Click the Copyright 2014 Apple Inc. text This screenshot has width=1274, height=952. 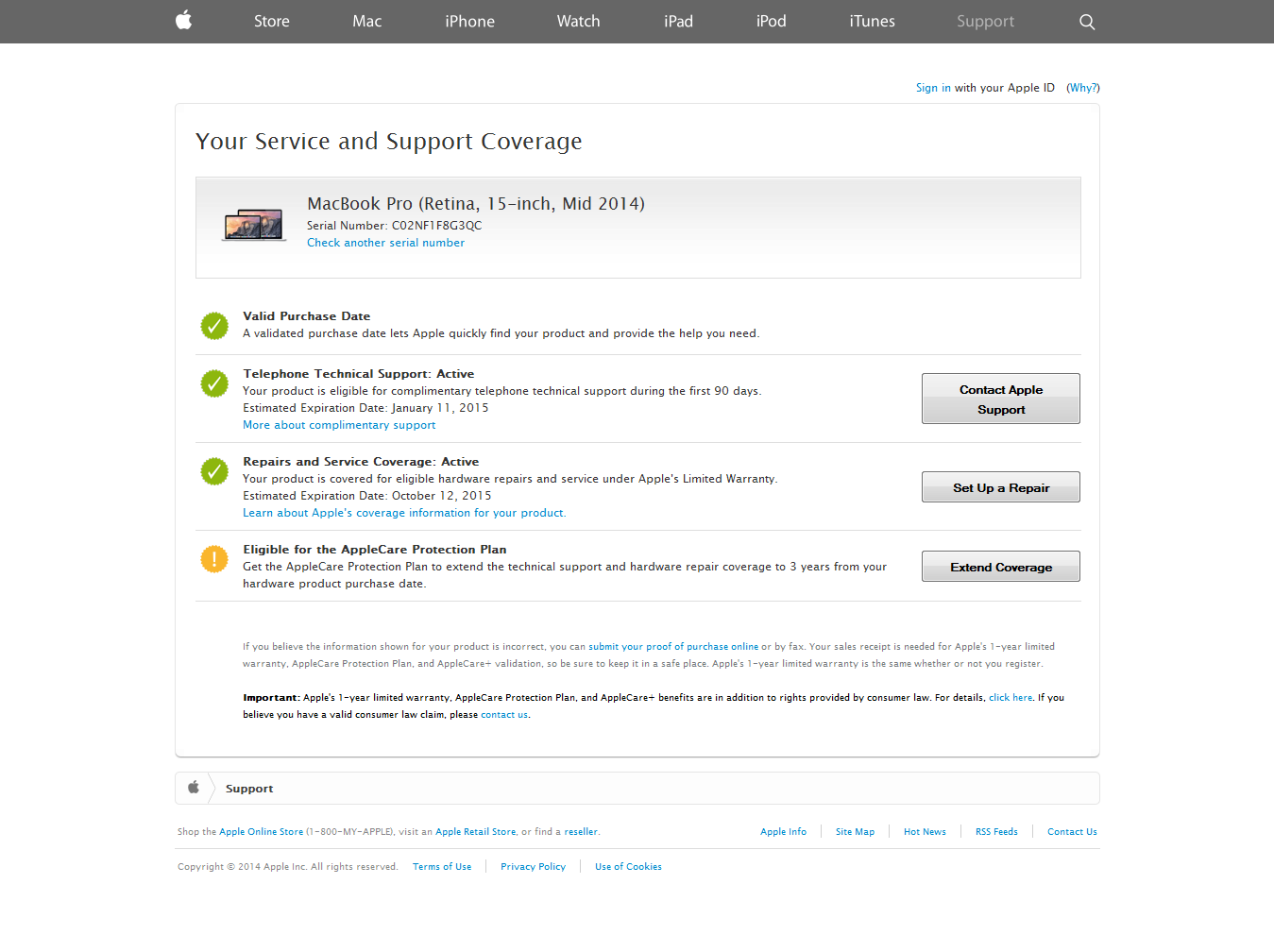[x=288, y=867]
